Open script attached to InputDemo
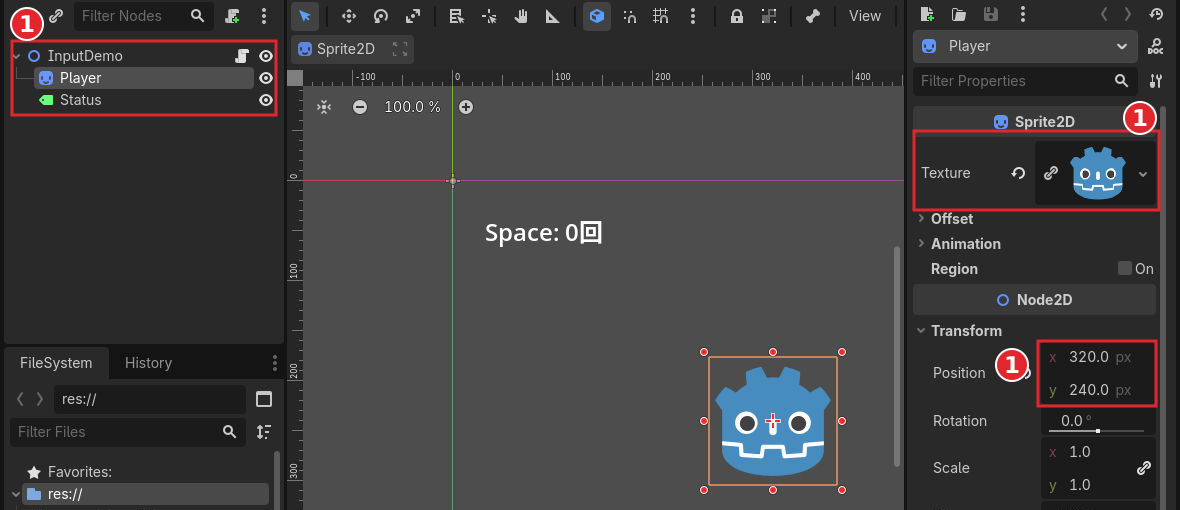Screen dimensions: 1180x510 242,56
